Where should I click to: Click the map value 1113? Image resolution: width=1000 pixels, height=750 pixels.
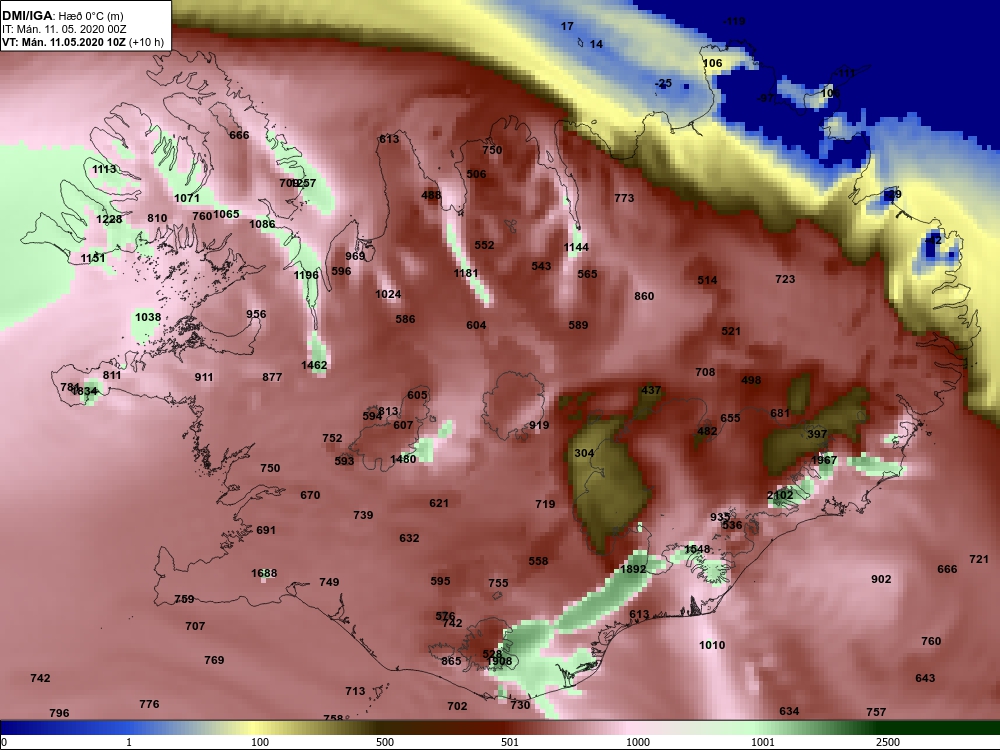pyautogui.click(x=104, y=169)
